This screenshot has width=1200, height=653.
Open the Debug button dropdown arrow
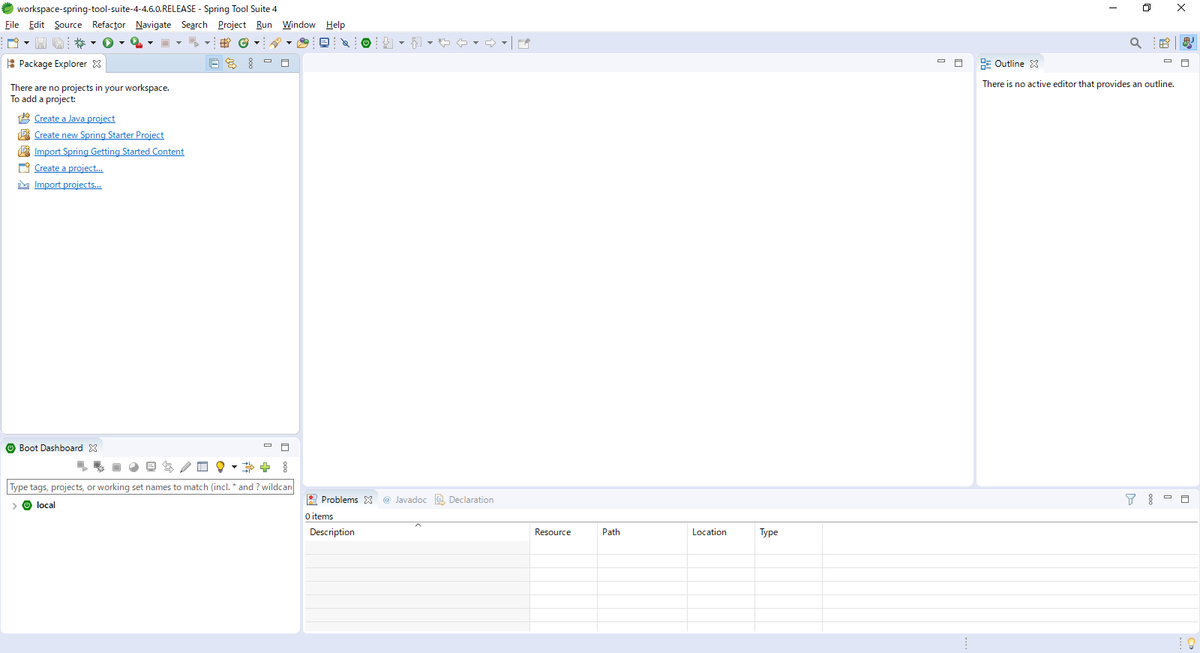click(x=91, y=42)
